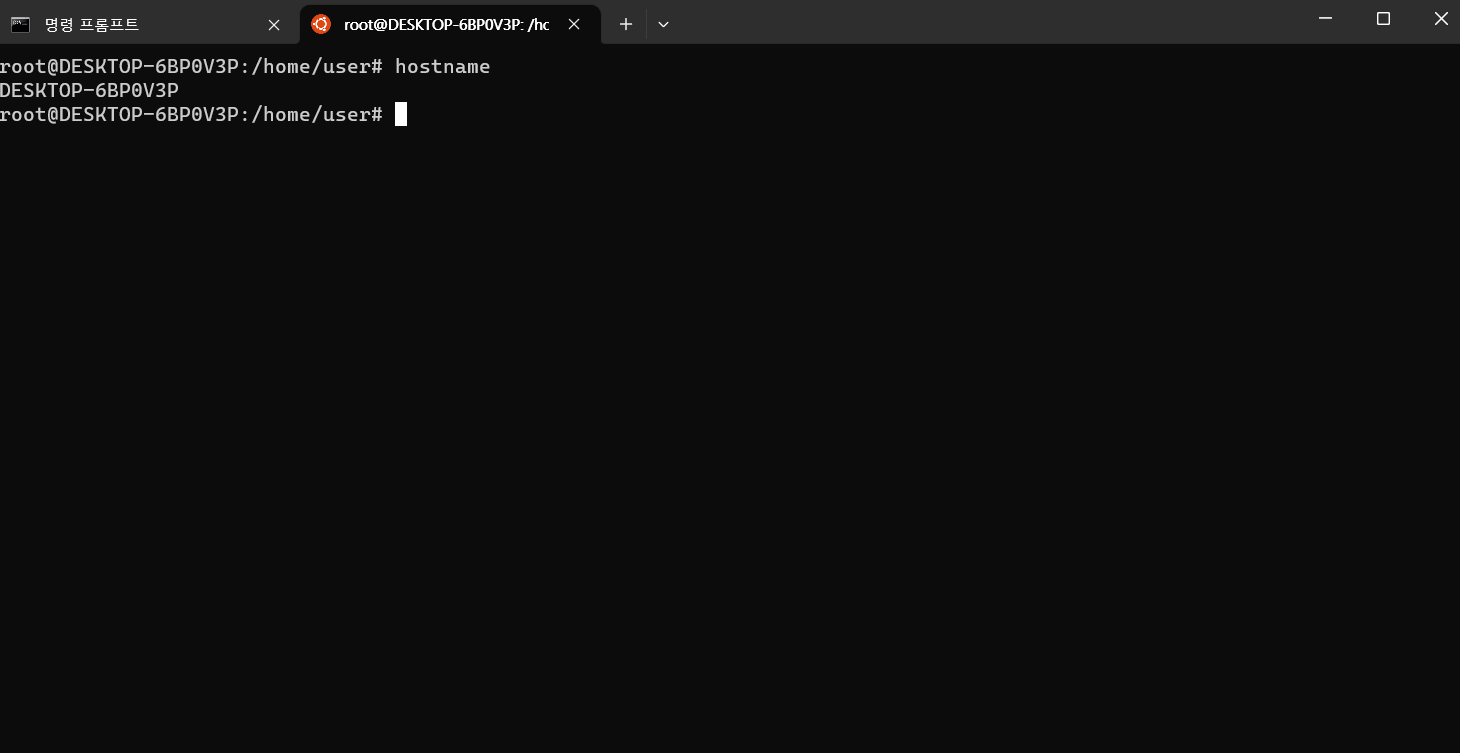Screen dimensions: 1460x753
Task: Minimize the Windows Terminal window
Action: tap(1325, 18)
